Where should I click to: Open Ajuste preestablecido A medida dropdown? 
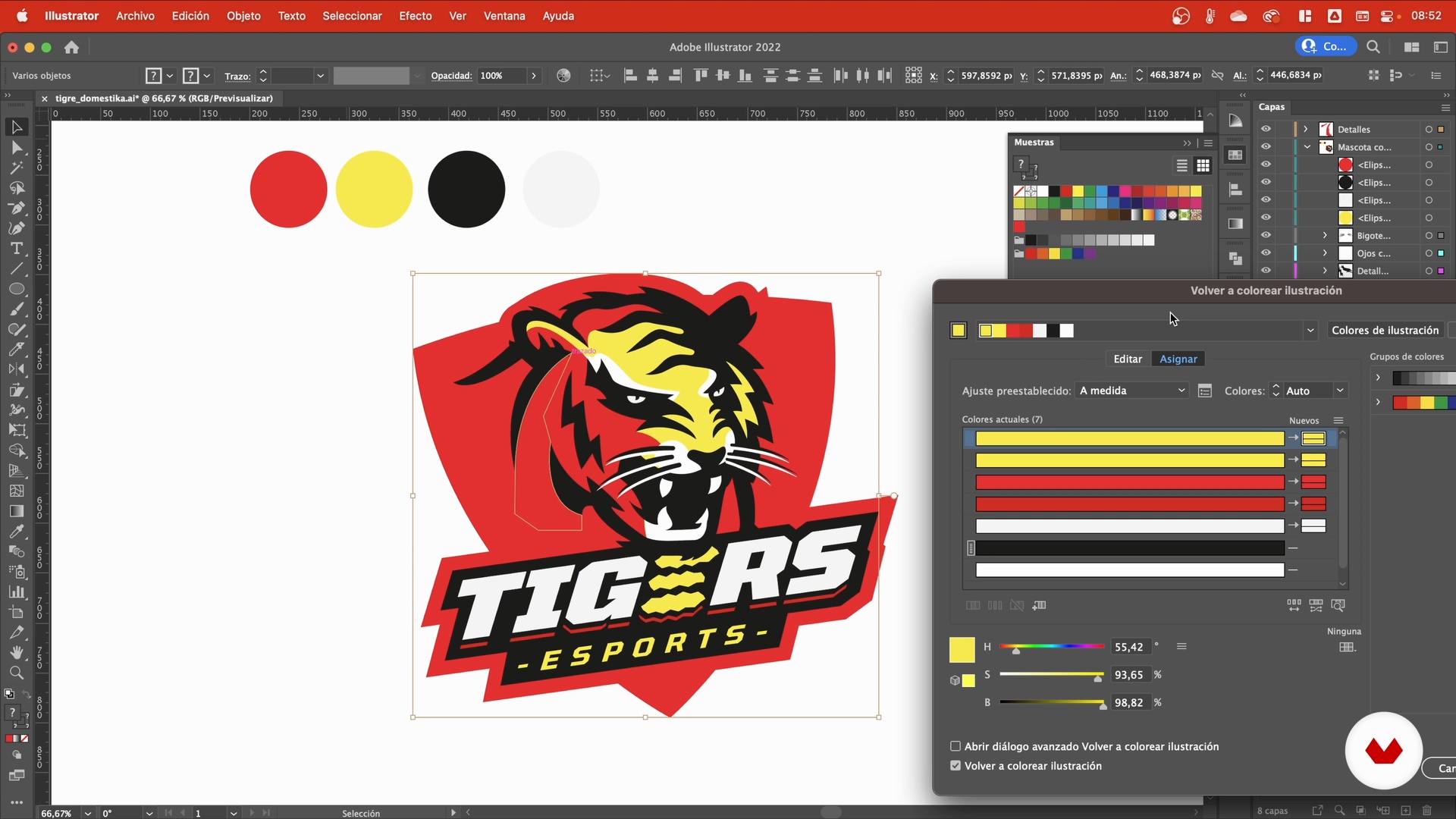1132,391
